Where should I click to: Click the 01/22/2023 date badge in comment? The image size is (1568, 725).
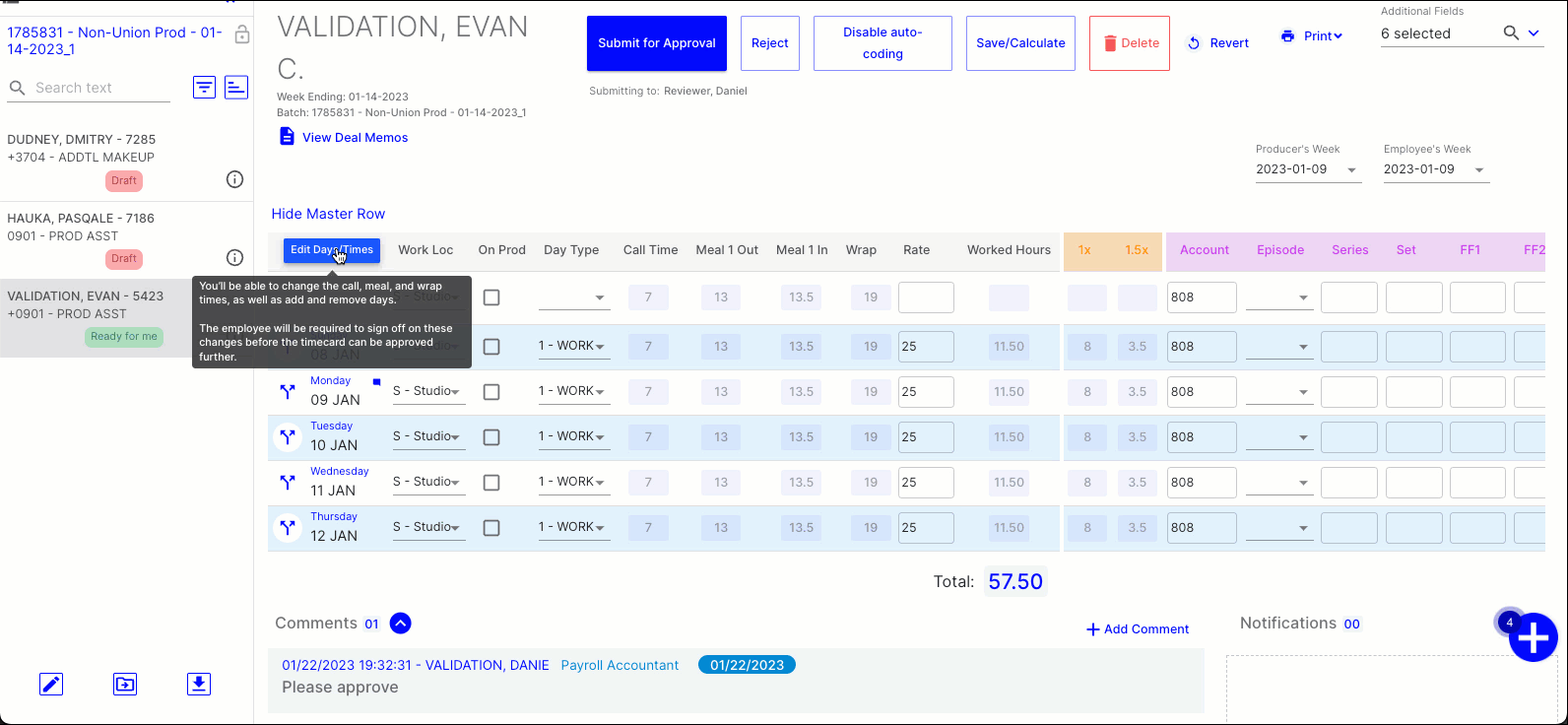[747, 665]
